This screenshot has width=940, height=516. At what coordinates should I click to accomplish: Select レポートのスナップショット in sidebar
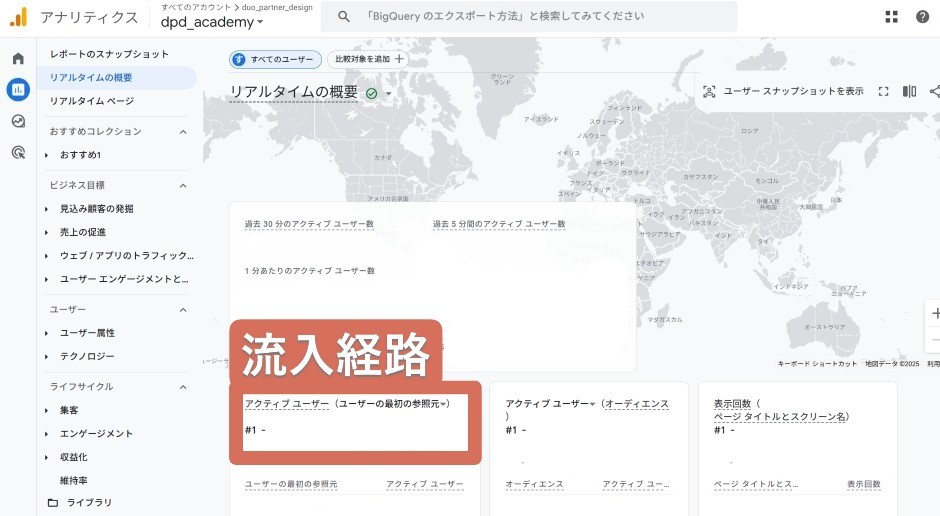(x=109, y=54)
